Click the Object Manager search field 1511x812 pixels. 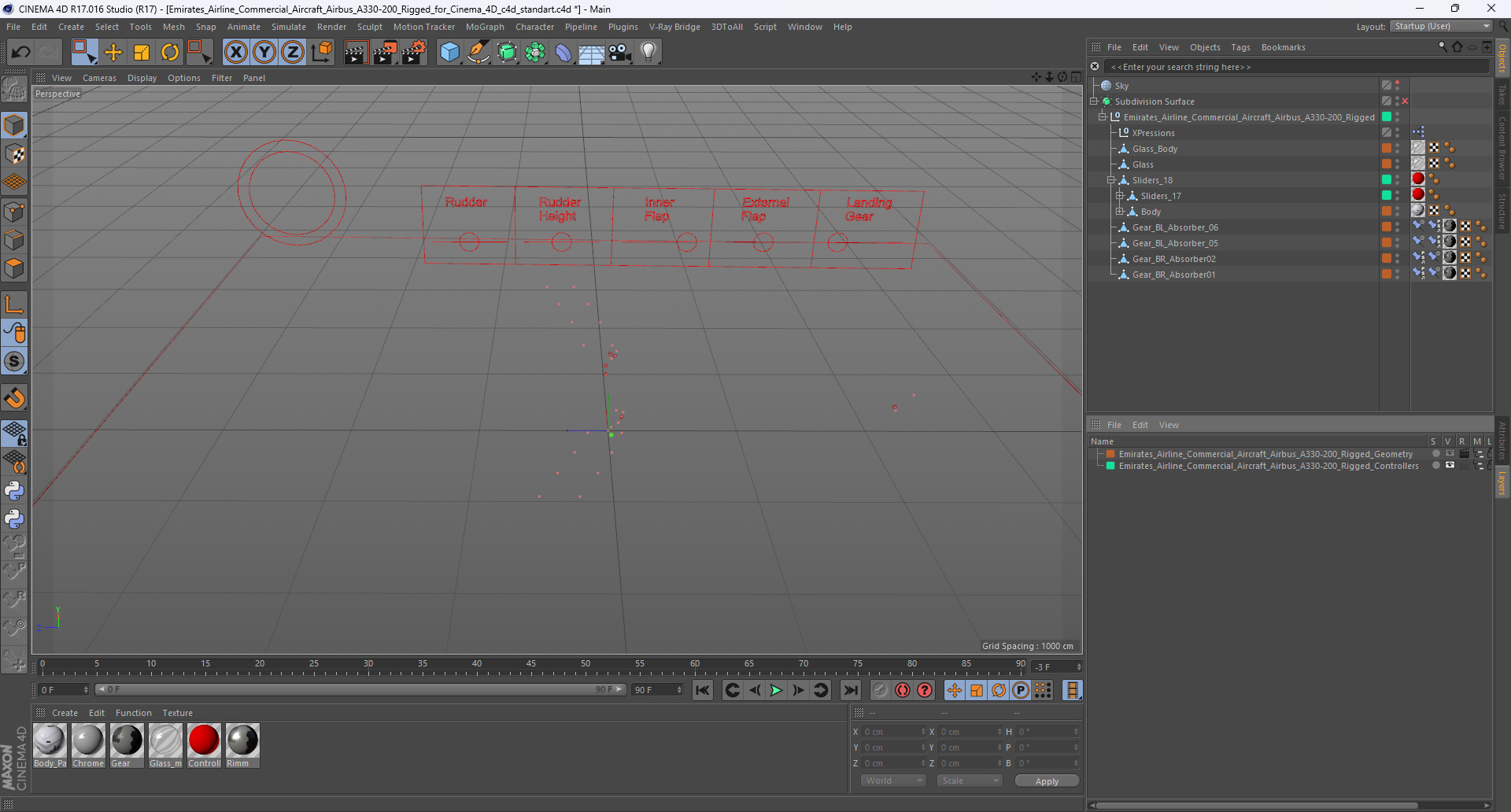[x=1297, y=67]
